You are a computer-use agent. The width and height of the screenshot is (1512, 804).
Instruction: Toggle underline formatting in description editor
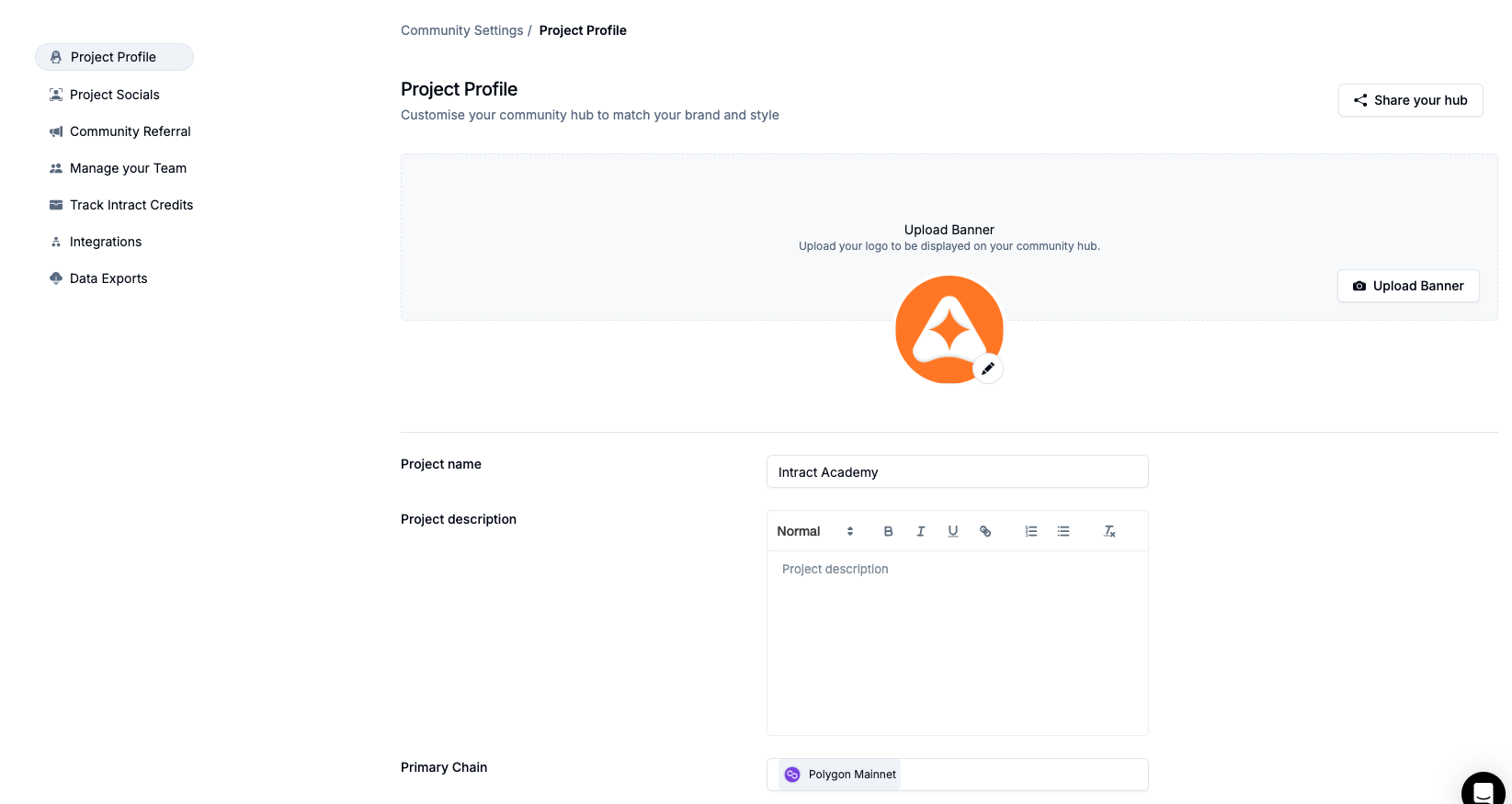pos(952,531)
